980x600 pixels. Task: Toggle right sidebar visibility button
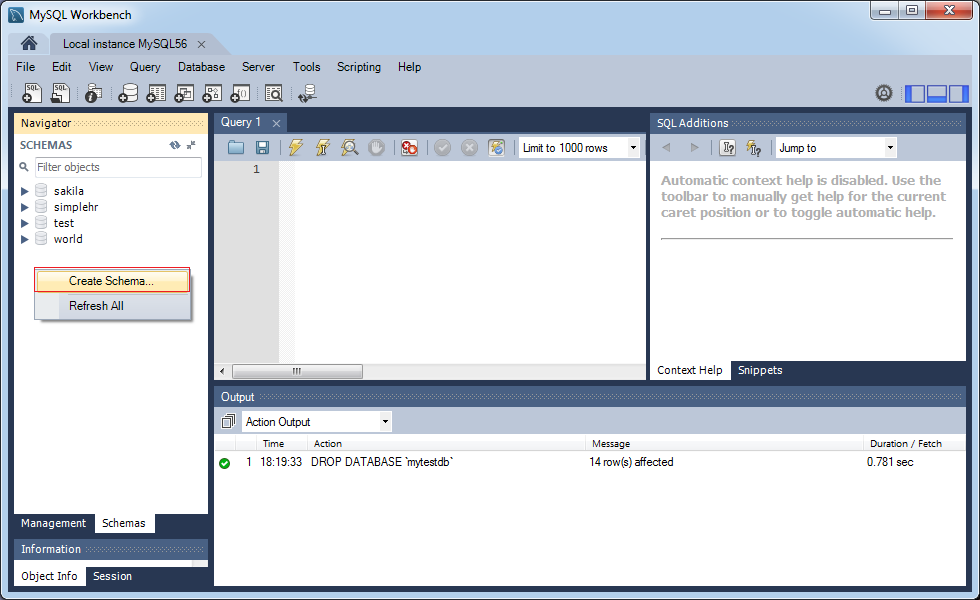tap(958, 94)
